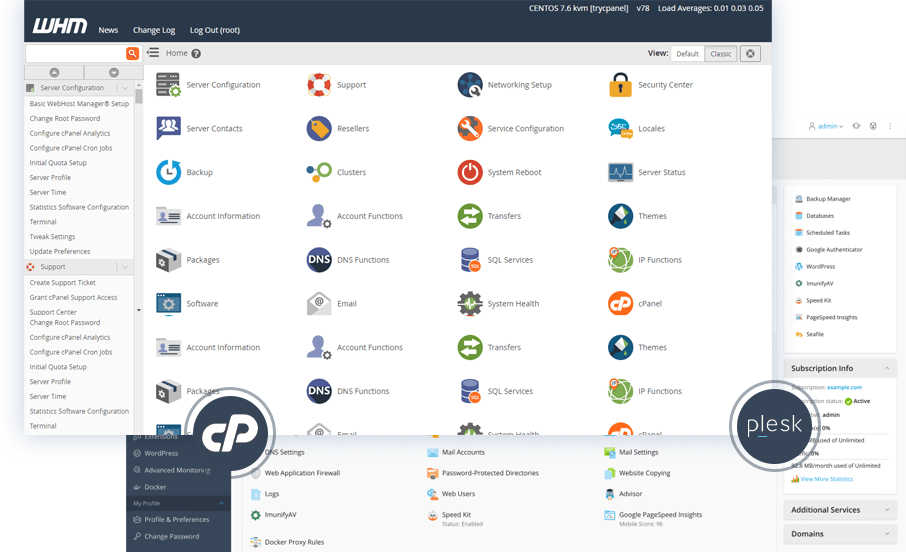Open Server Configuration icon in WHM grid
This screenshot has height=552, width=906.
coord(168,85)
